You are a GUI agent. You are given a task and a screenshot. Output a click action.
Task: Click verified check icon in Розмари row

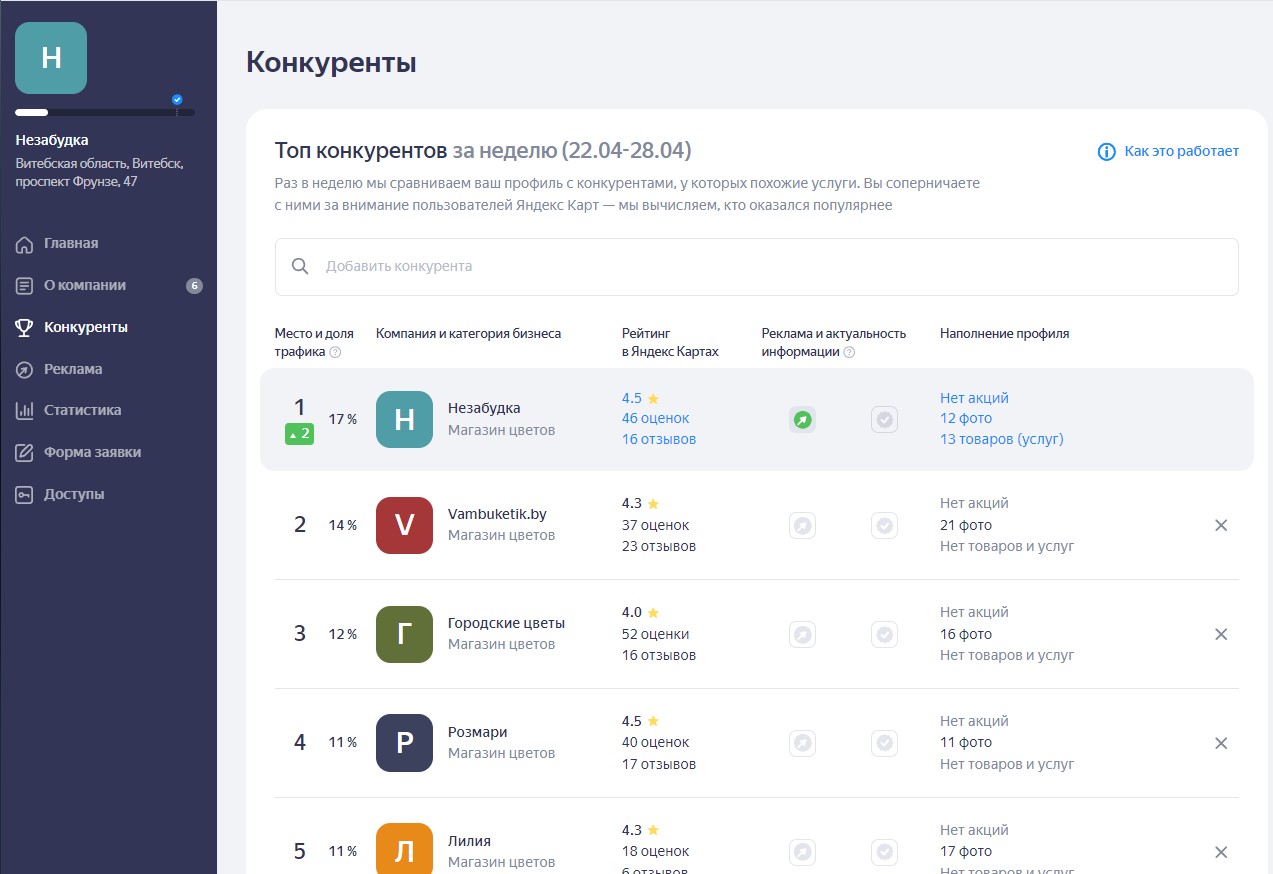884,743
